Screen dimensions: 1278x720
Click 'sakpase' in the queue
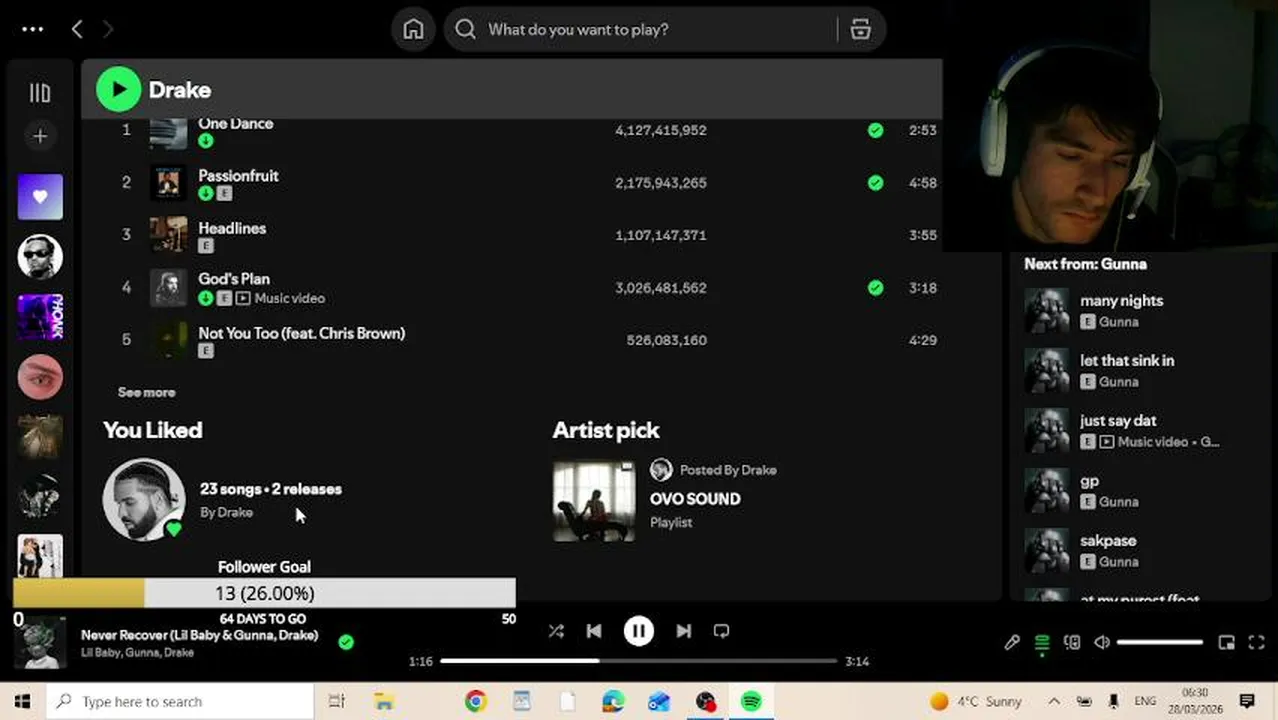click(x=1108, y=540)
